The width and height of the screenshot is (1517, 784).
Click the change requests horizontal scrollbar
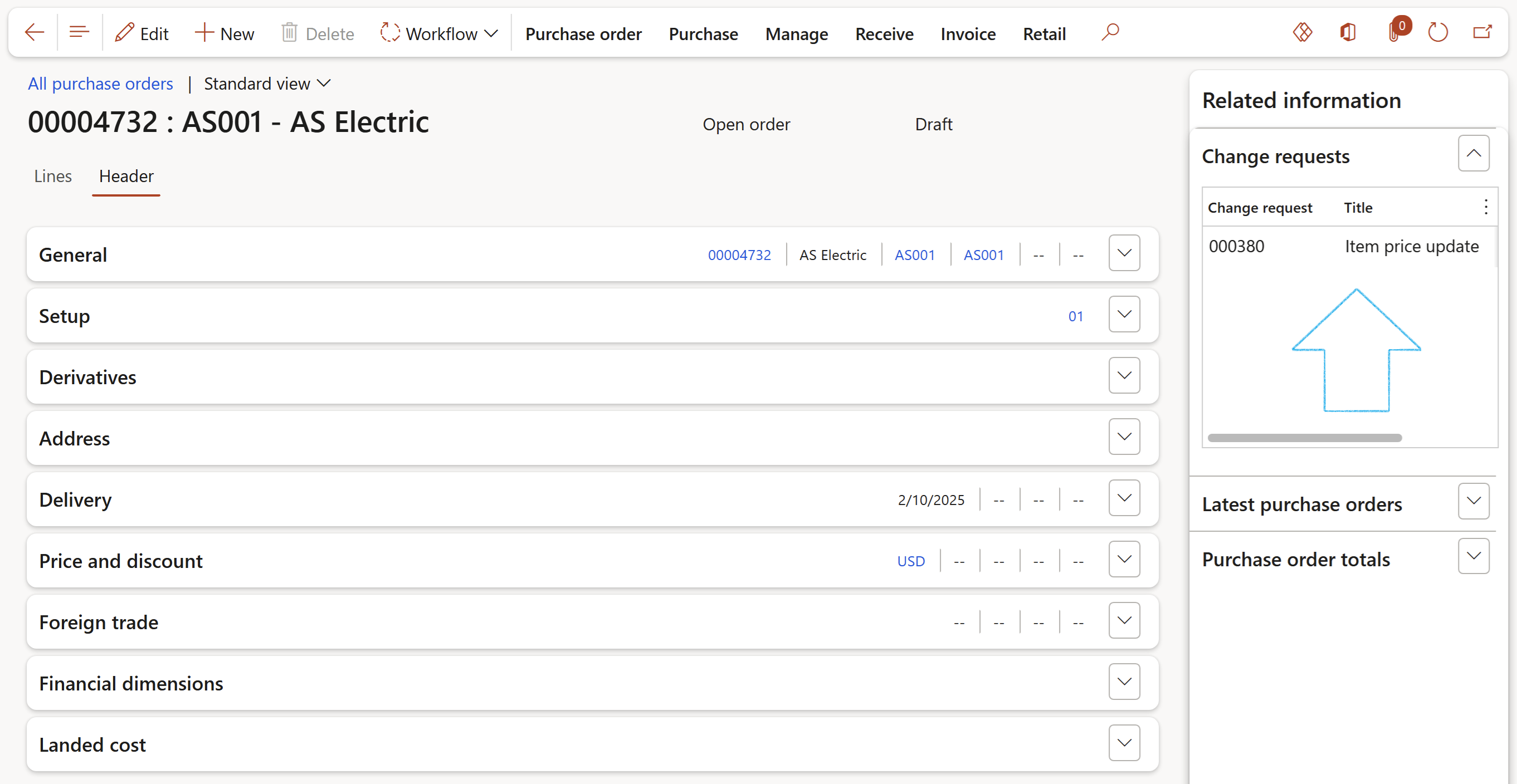coord(1304,438)
